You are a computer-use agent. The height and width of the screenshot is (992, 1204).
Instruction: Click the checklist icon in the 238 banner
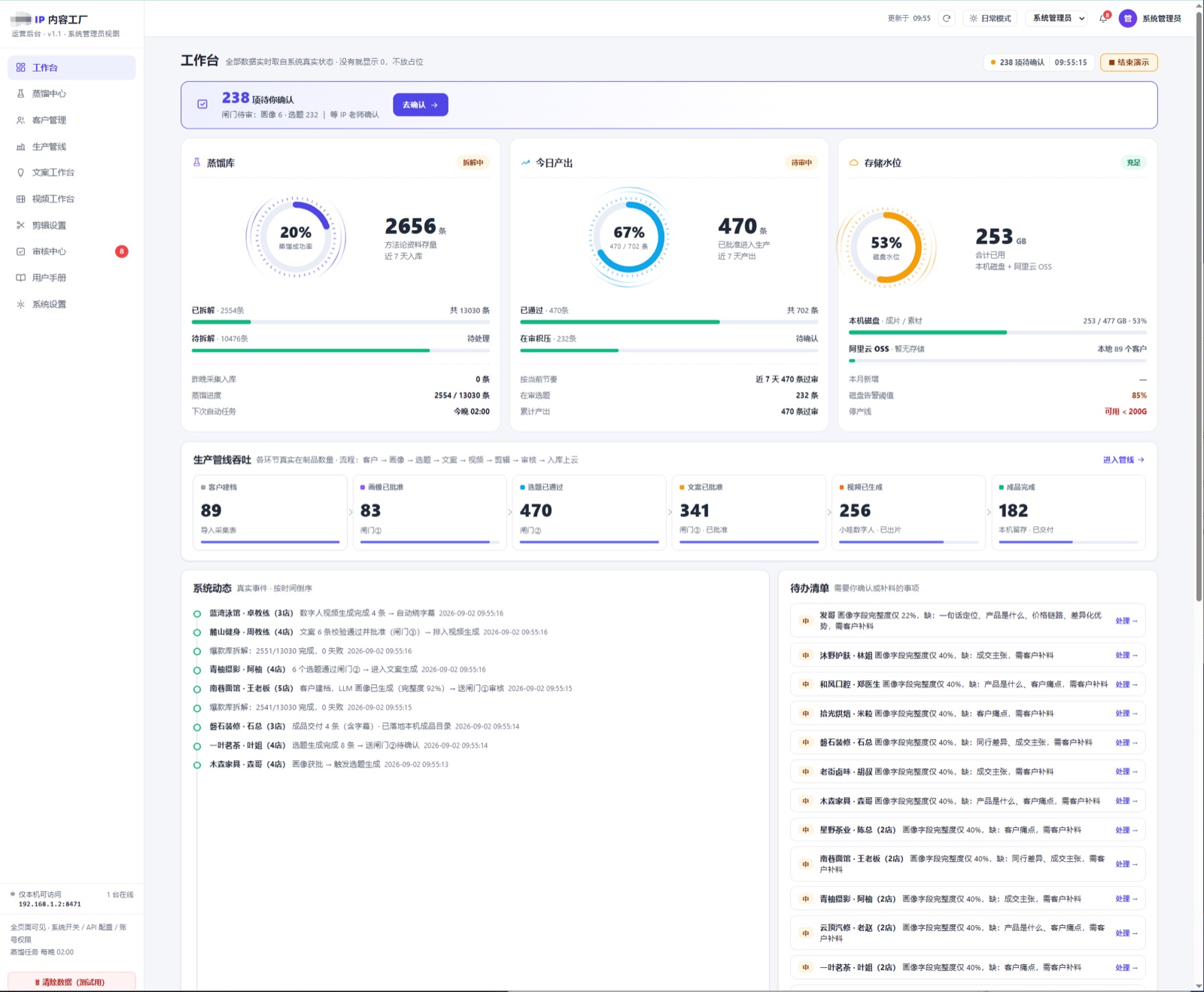(202, 105)
